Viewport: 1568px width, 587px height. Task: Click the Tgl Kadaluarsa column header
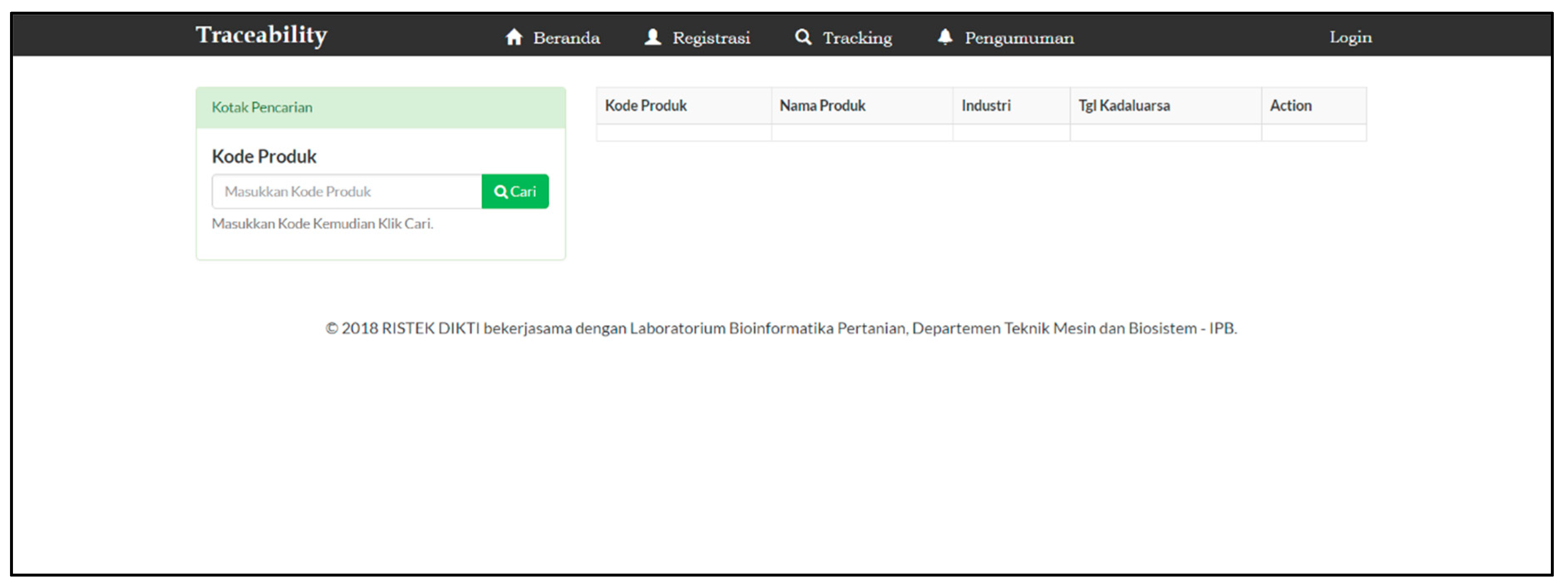(x=1123, y=106)
